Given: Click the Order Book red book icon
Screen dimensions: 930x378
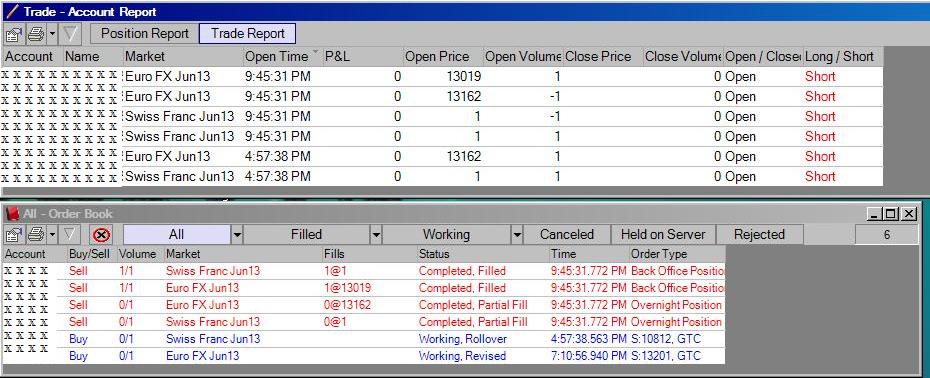Looking at the screenshot, I should [x=11, y=214].
